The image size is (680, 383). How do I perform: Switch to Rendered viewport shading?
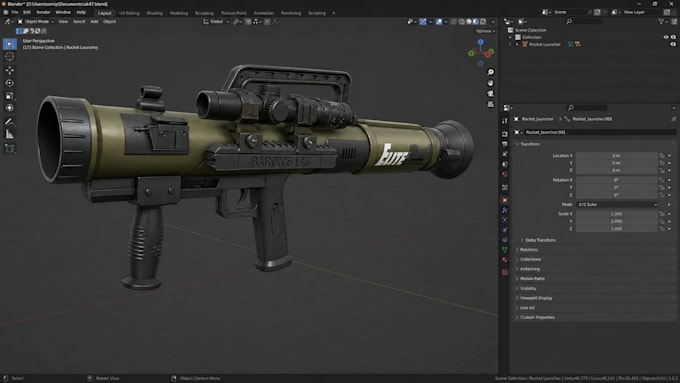(483, 22)
